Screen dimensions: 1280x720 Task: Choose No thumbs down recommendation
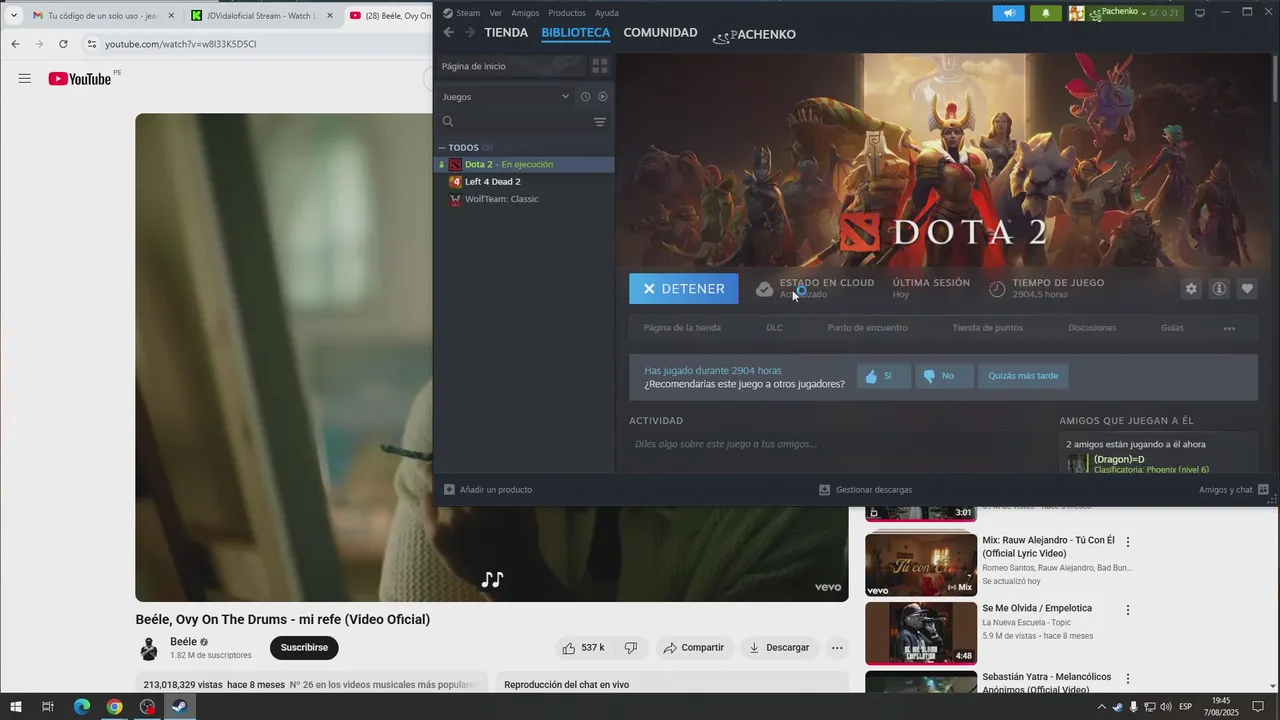point(944,376)
